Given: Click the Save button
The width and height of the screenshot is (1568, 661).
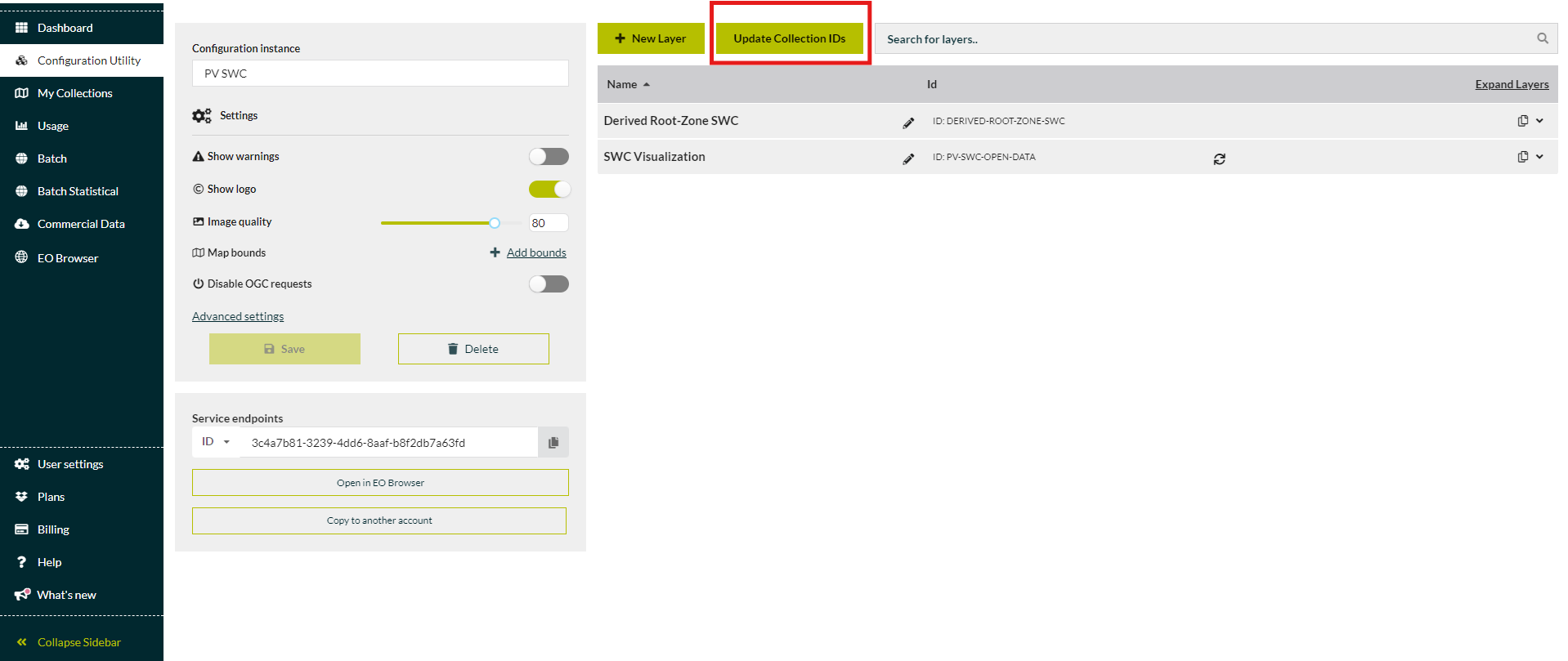Looking at the screenshot, I should click(284, 349).
